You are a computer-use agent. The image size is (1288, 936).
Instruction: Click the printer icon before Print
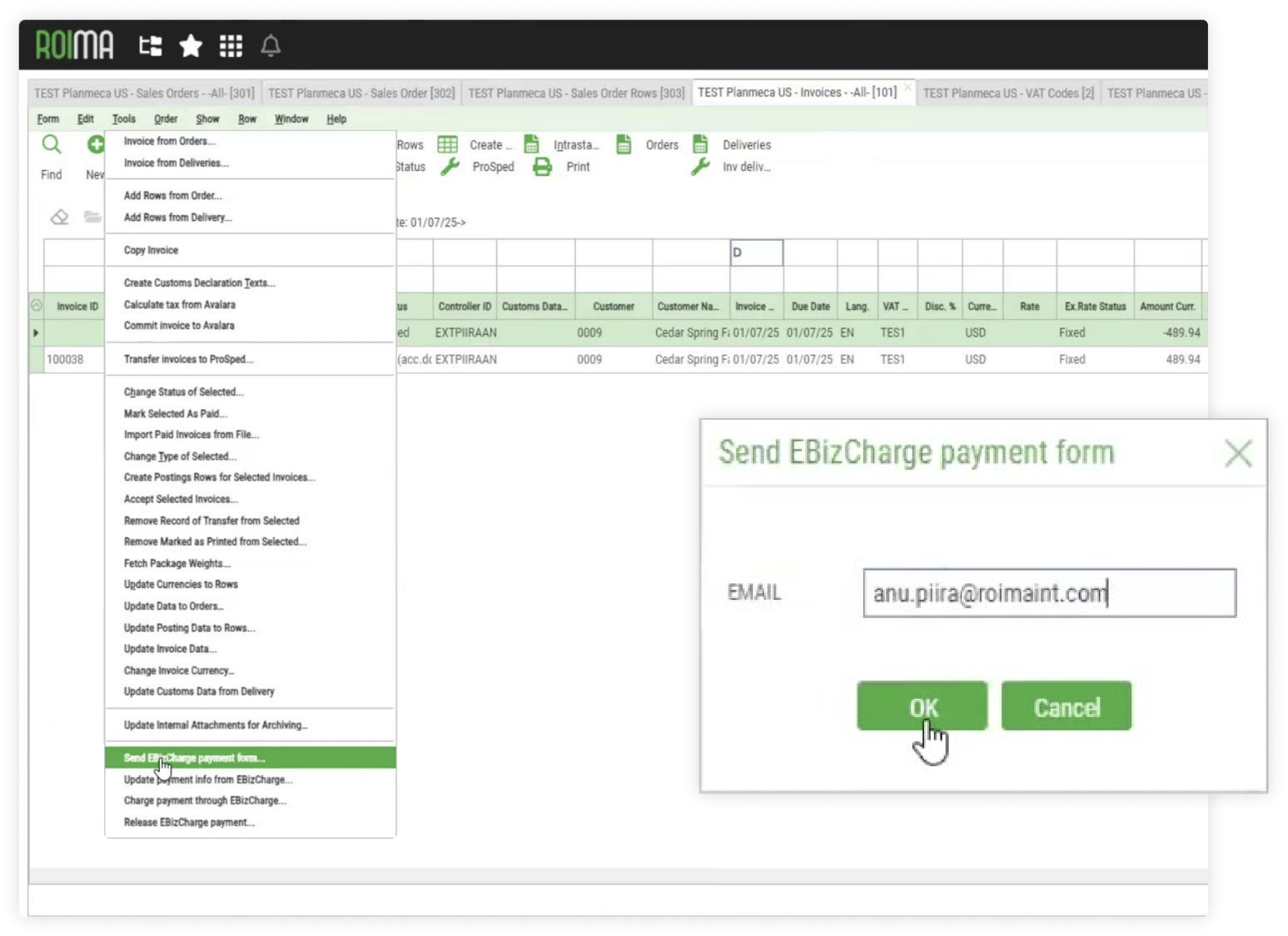click(542, 167)
